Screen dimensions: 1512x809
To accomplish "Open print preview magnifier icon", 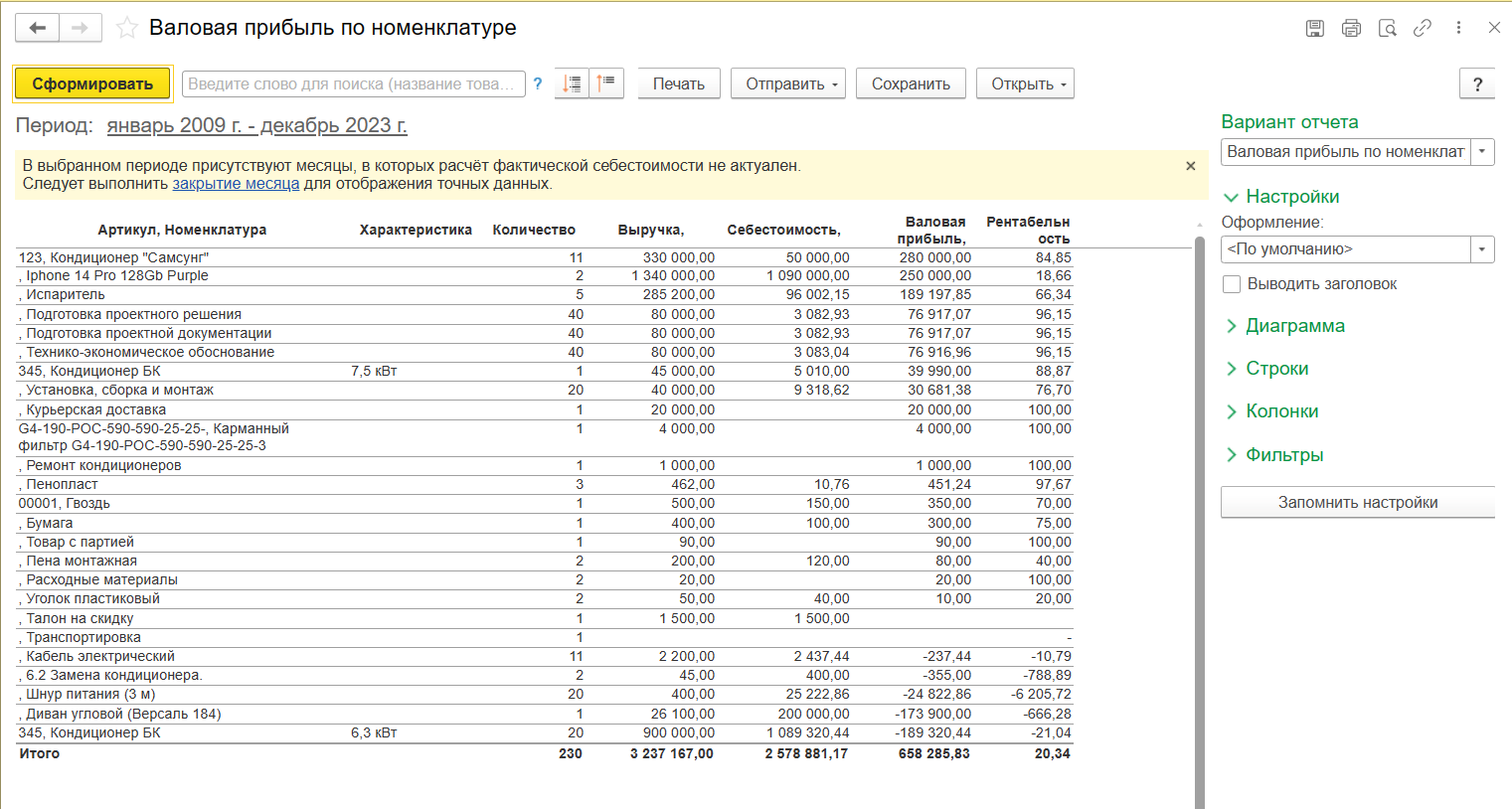I will pos(1388,28).
